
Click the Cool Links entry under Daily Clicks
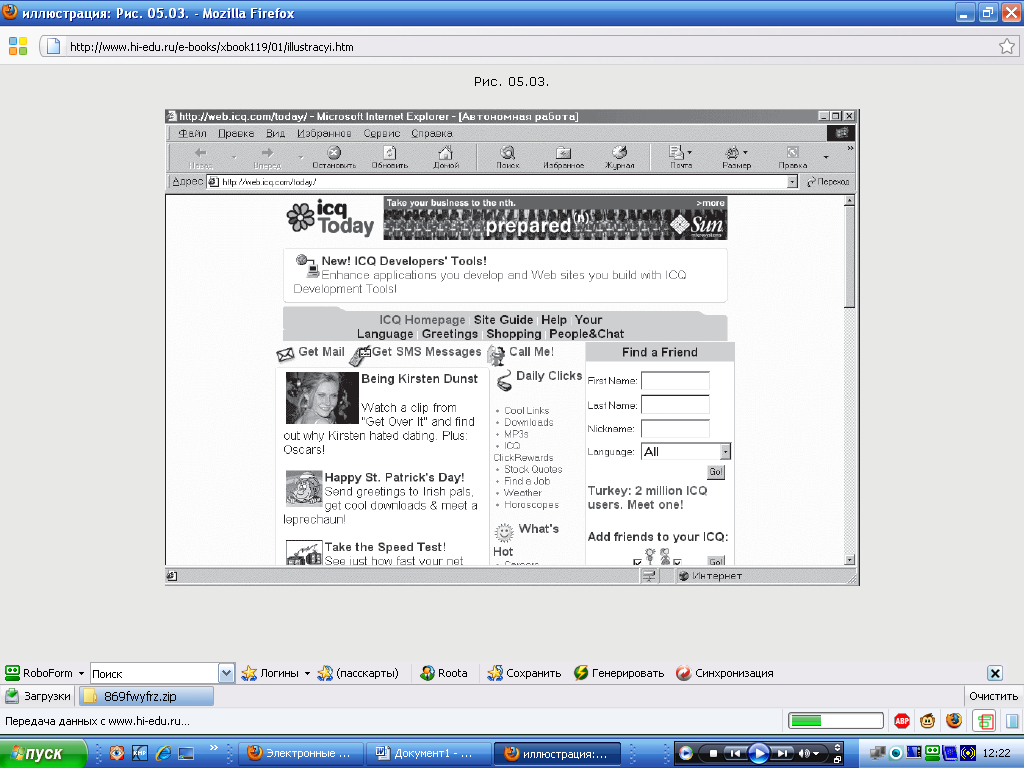[x=526, y=410]
